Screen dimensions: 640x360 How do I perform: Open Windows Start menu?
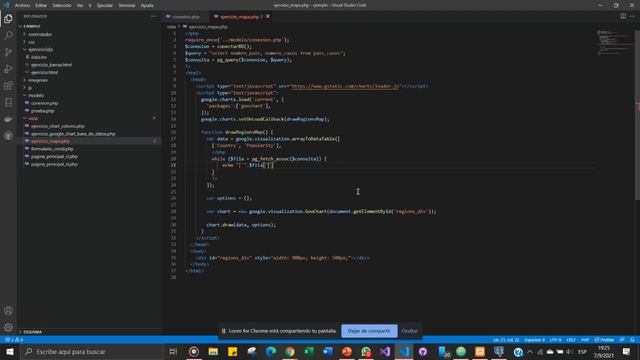coord(9,351)
